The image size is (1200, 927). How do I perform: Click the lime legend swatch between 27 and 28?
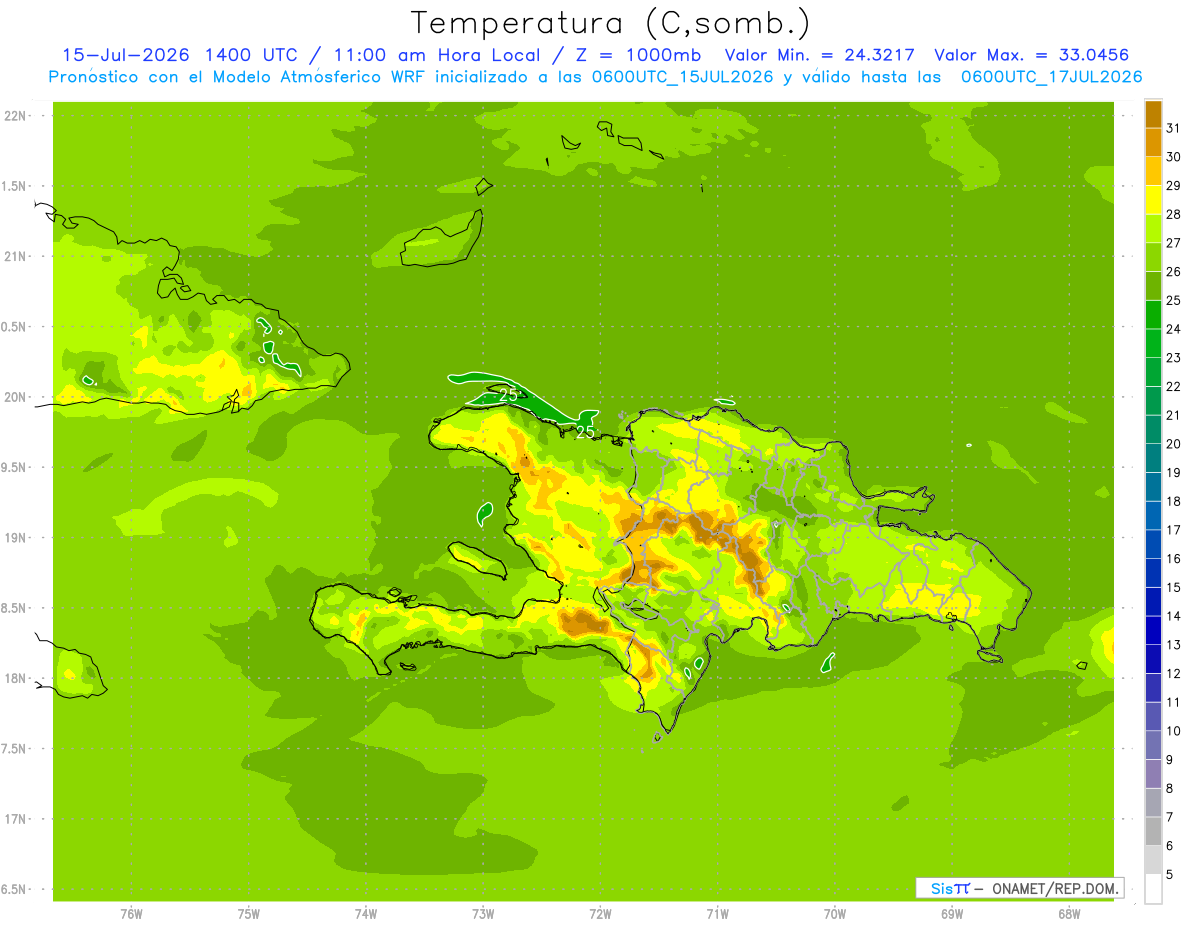[x=1153, y=229]
